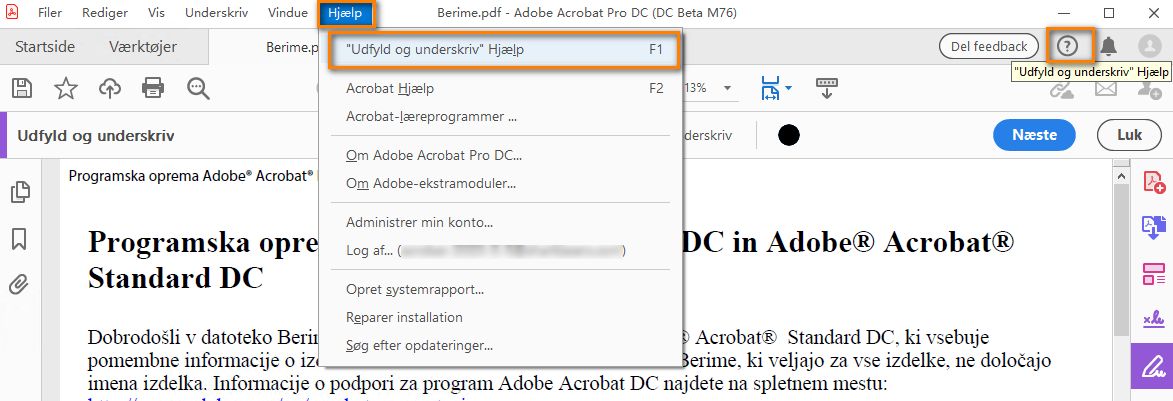Open the Hjælp menu
This screenshot has height=401, width=1173.
click(x=345, y=13)
